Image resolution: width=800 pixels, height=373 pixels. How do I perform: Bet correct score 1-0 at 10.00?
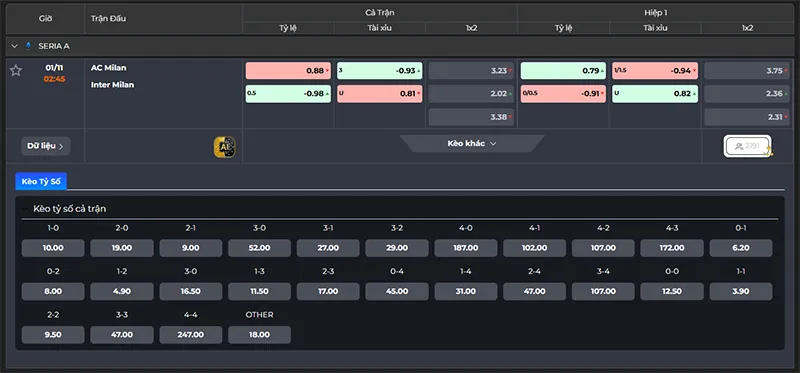[53, 248]
